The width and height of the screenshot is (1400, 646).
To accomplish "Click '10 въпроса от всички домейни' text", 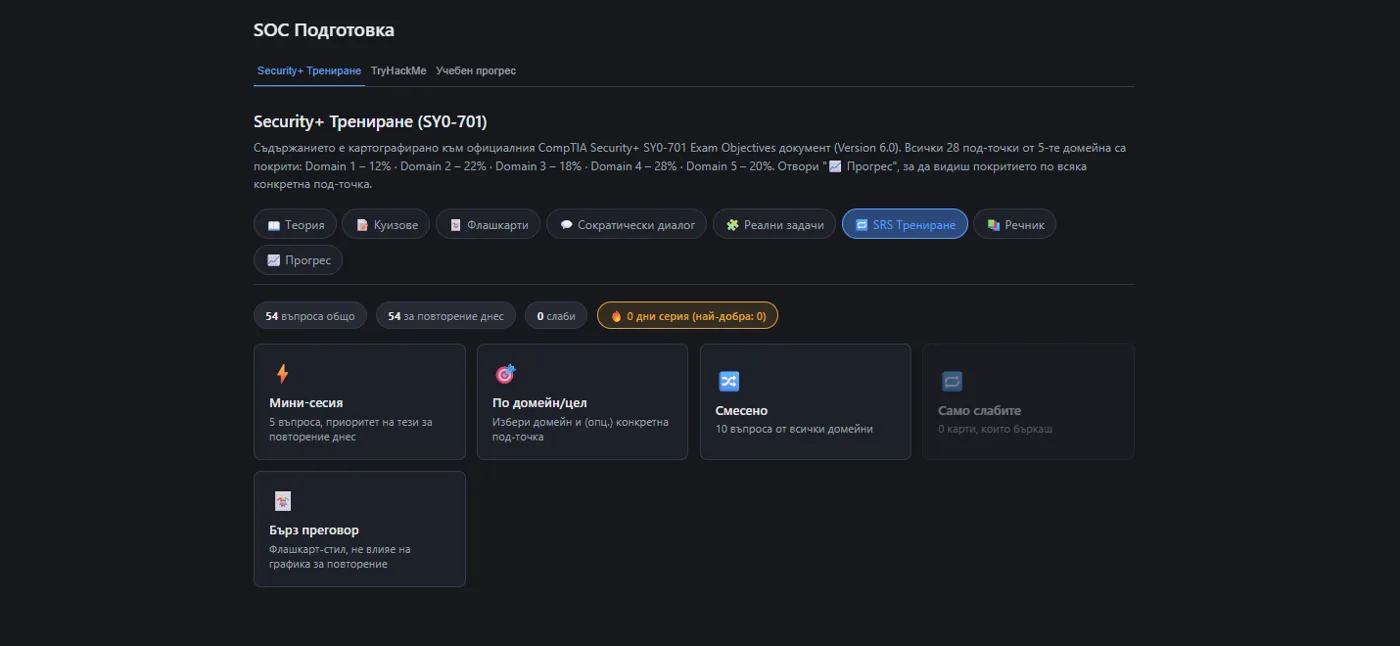I will (x=794, y=429).
